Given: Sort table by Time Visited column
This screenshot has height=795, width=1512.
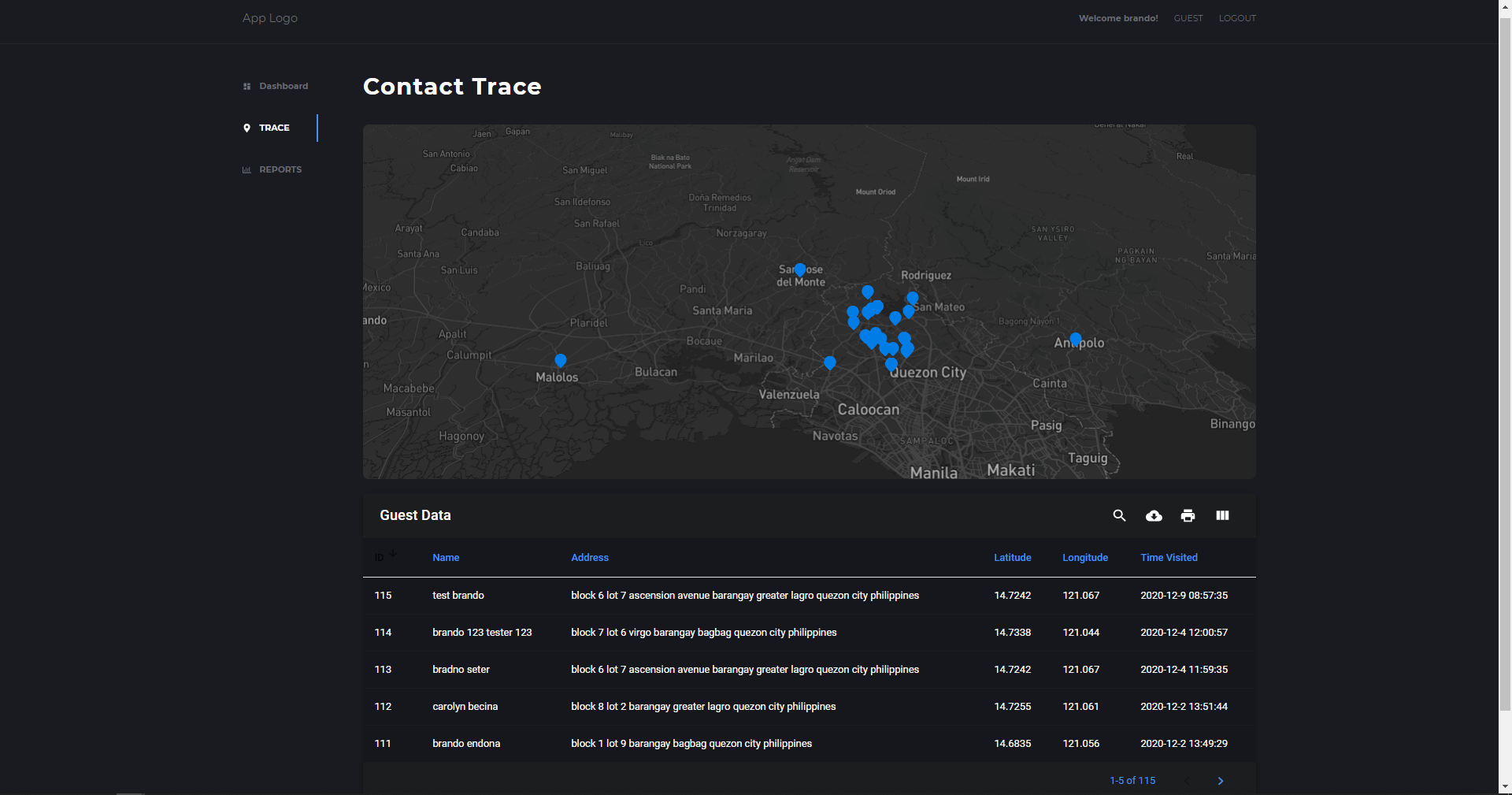Looking at the screenshot, I should (1169, 557).
